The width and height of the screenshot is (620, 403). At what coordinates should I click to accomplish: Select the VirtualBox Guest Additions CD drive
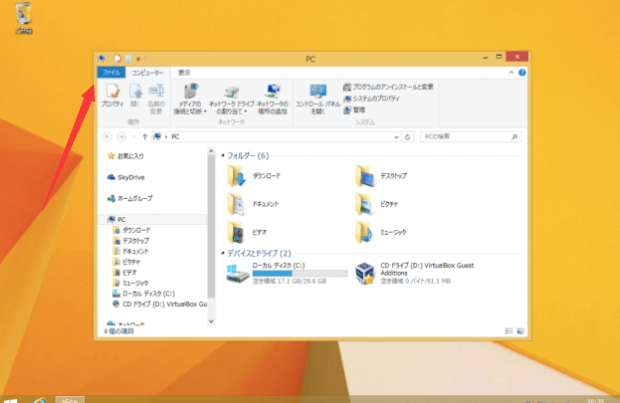[415, 273]
